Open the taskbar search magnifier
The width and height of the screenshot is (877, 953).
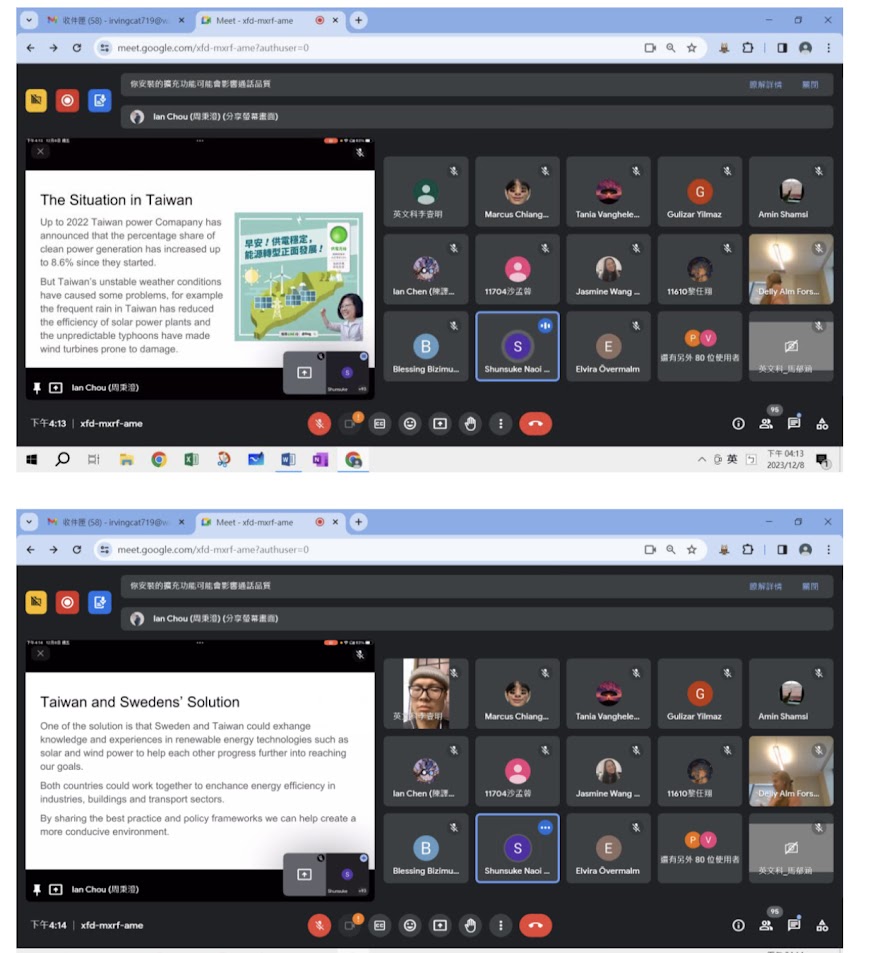point(62,459)
